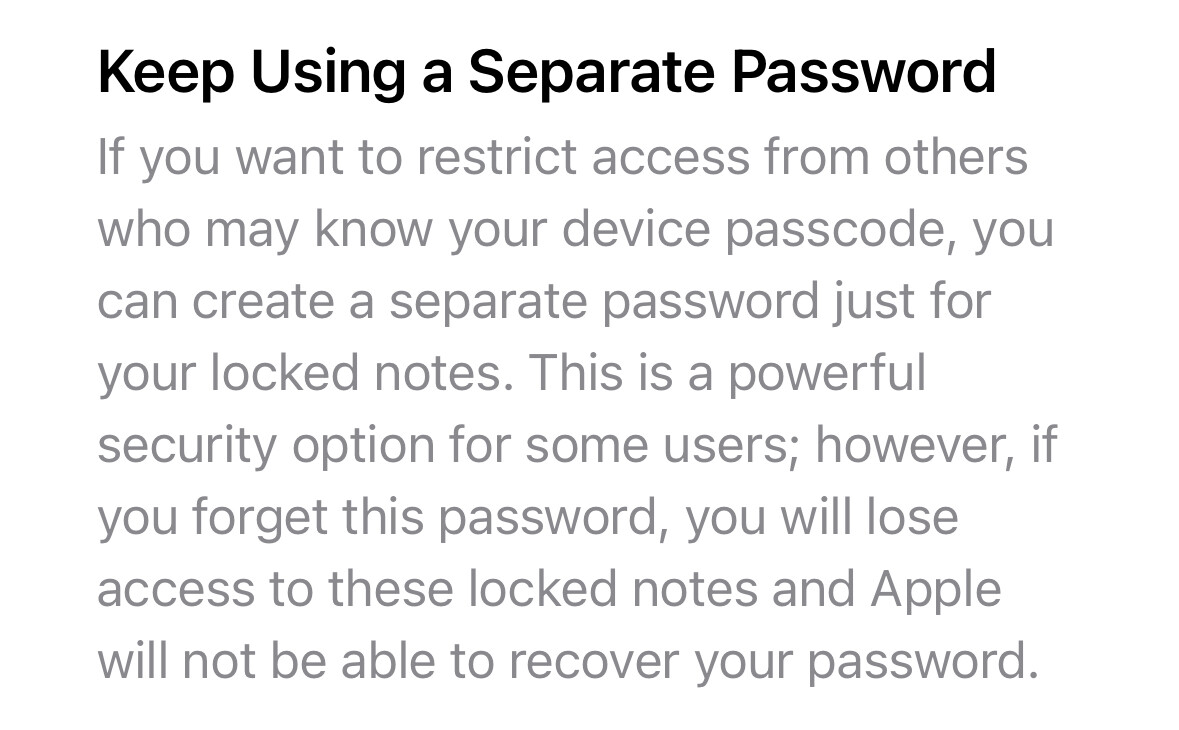Click the word 'forget' in the description
Screen dimensions: 1179x730
[259, 518]
